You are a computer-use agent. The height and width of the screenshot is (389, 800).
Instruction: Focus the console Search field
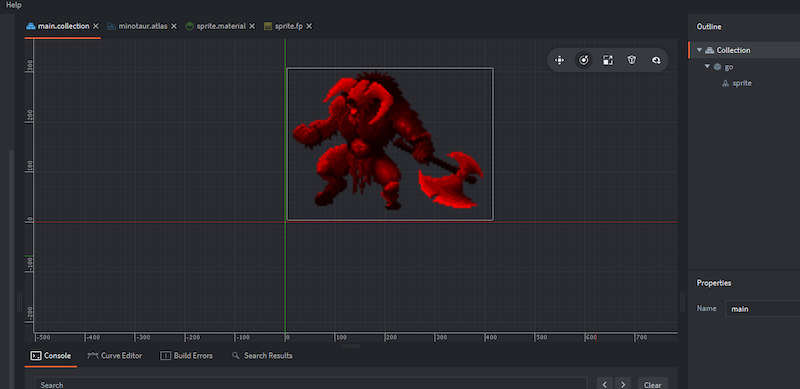click(x=310, y=384)
